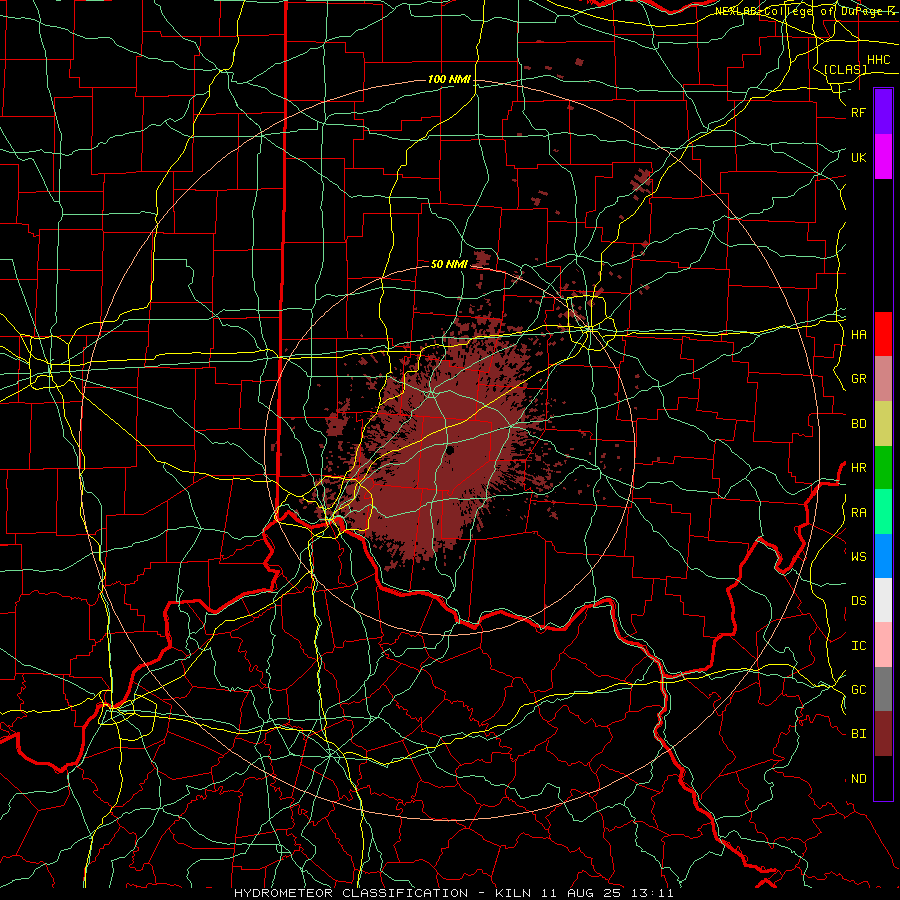Click the "RA" legend label
The width and height of the screenshot is (900, 900).
click(x=858, y=512)
